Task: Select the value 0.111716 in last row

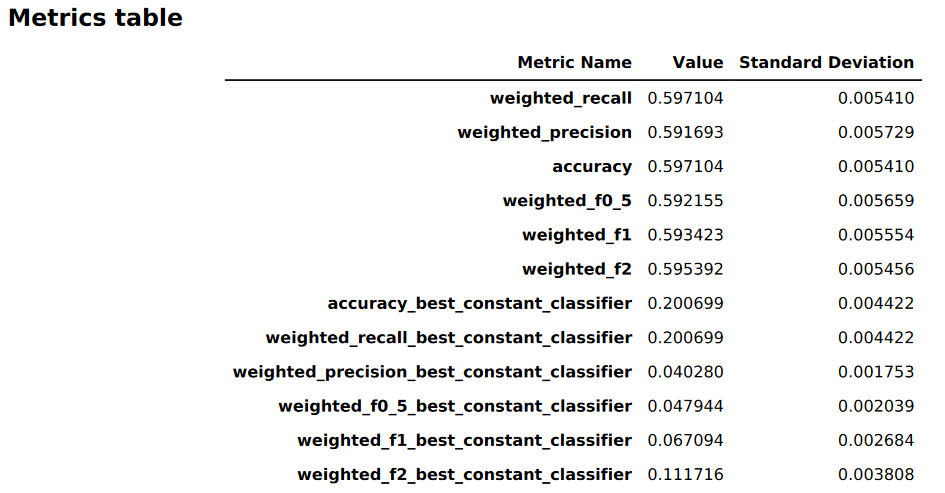Action: click(x=685, y=474)
